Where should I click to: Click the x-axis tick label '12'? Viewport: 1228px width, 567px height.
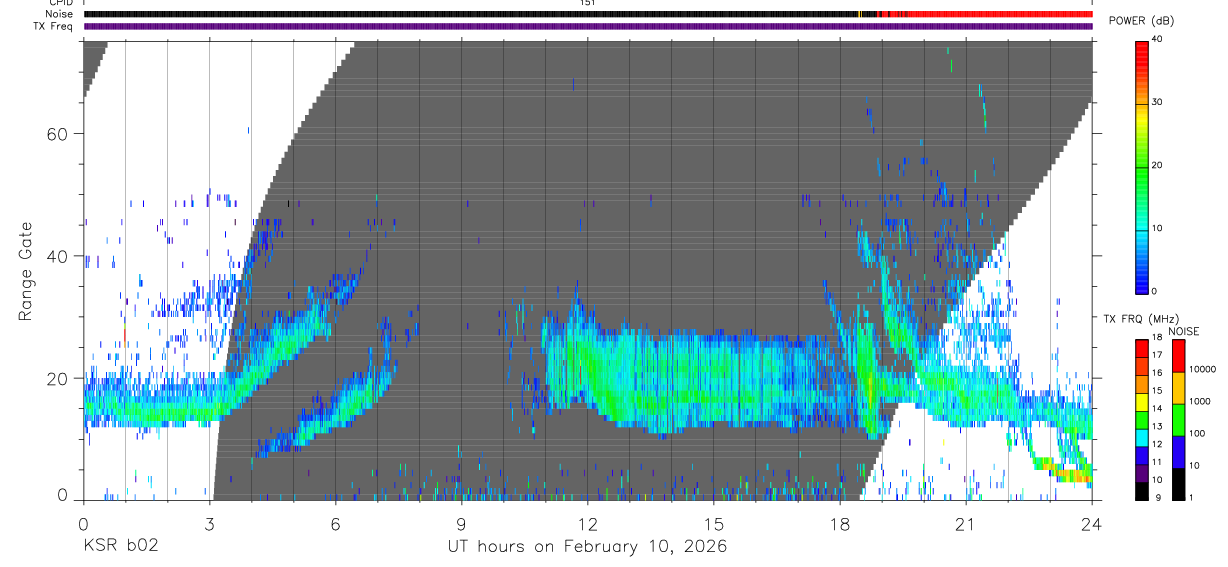click(587, 525)
